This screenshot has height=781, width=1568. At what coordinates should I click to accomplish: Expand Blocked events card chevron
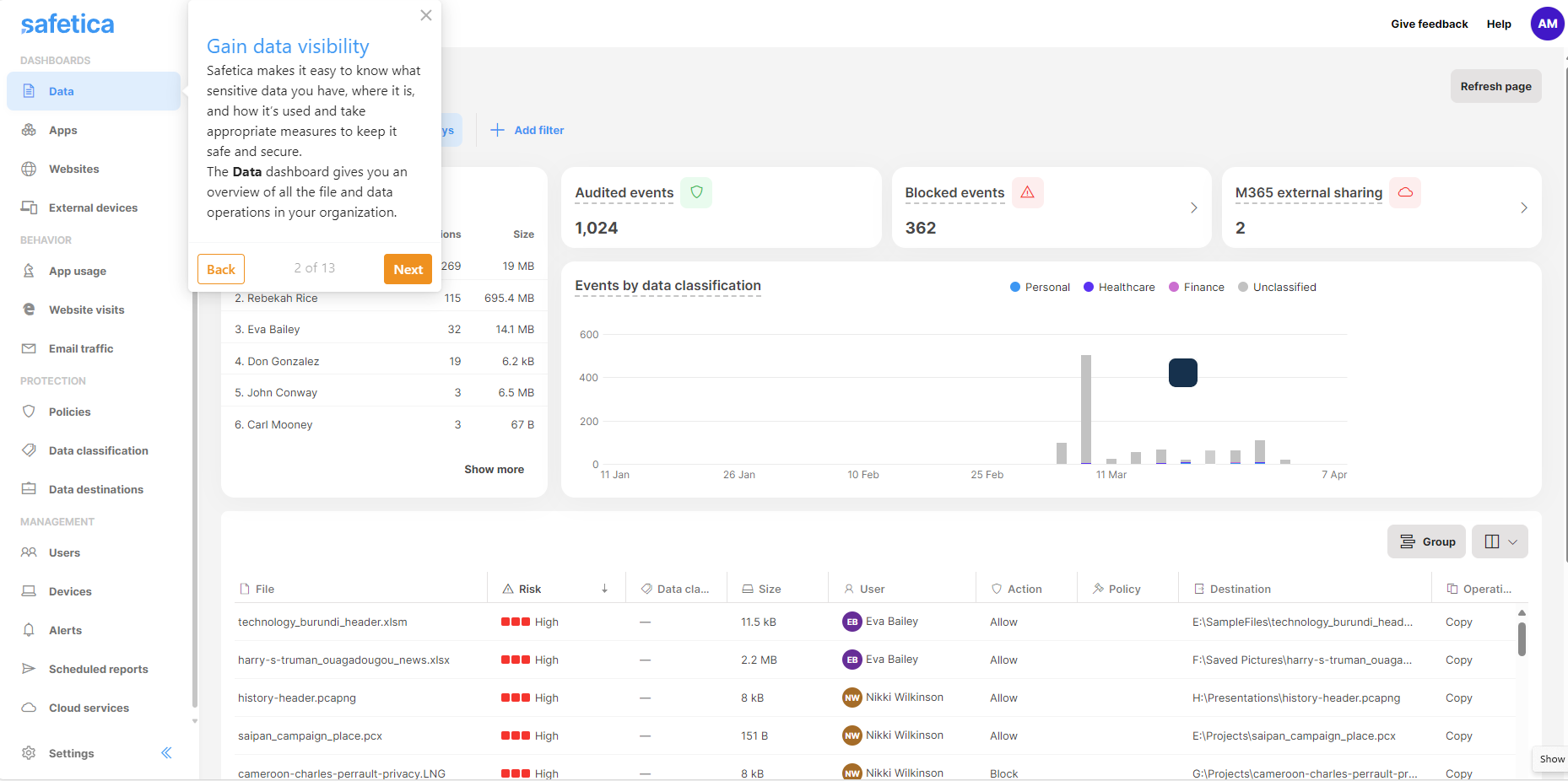1193,207
